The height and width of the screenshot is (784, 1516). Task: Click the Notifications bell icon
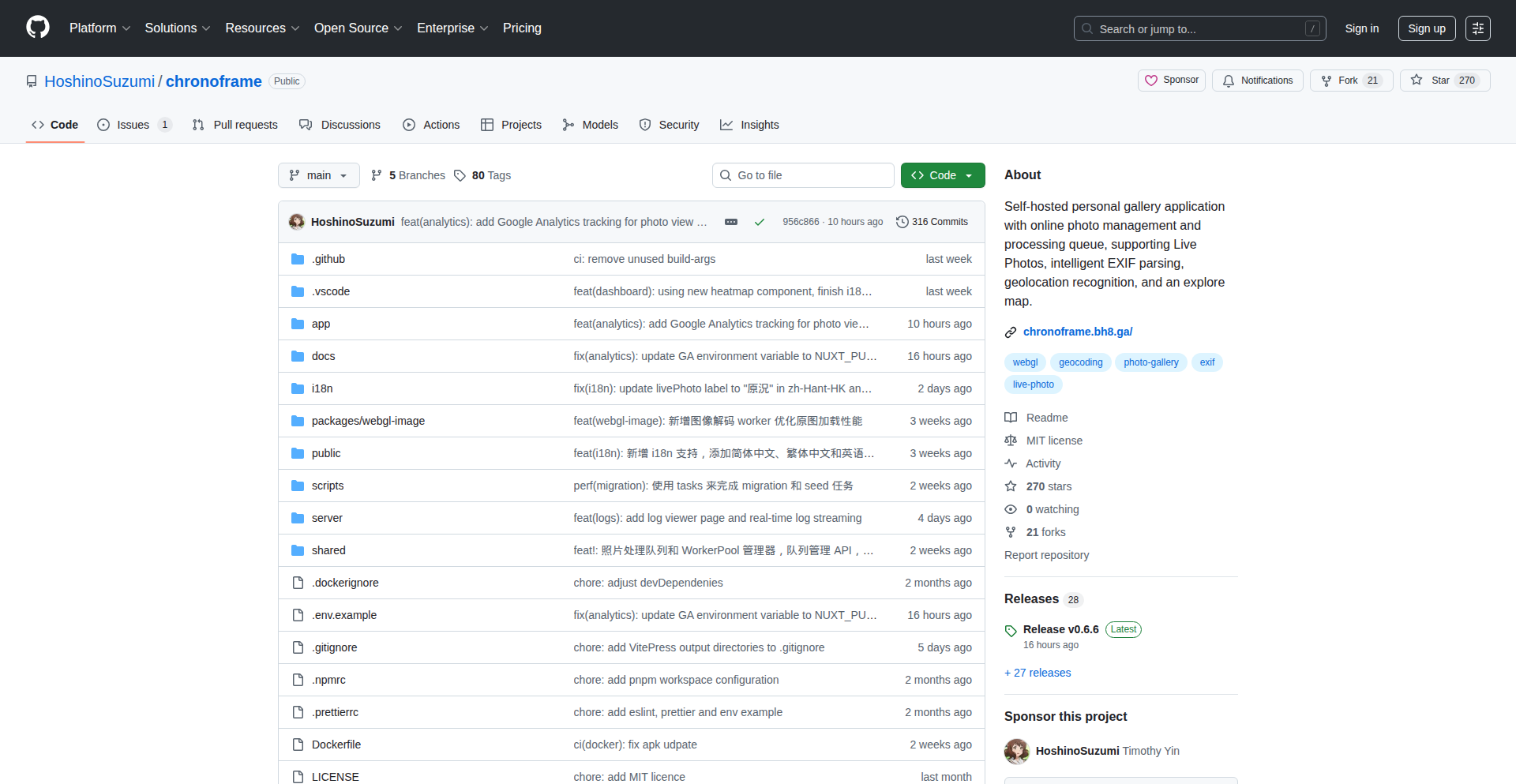[x=1229, y=81]
